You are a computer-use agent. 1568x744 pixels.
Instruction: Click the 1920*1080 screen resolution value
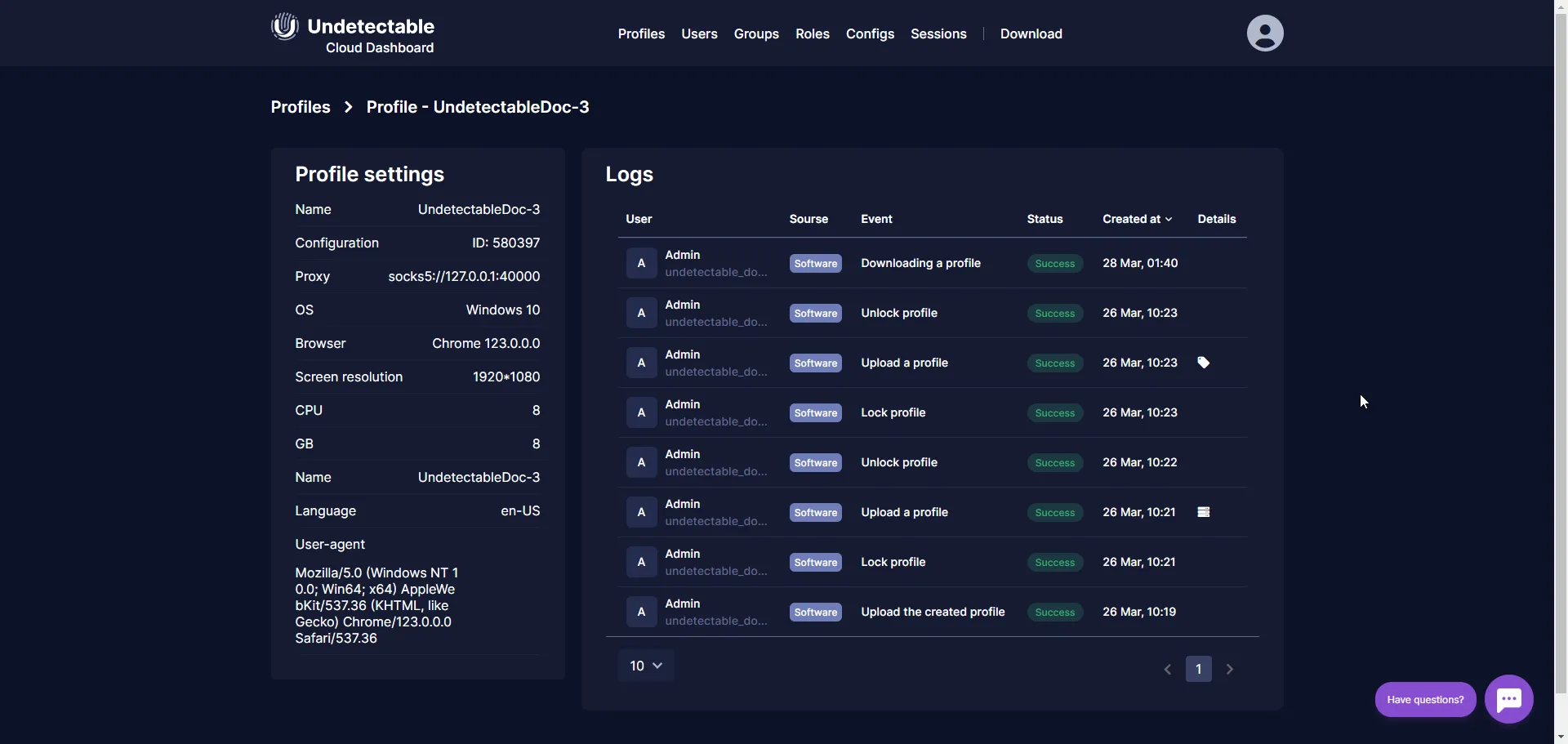pyautogui.click(x=506, y=376)
